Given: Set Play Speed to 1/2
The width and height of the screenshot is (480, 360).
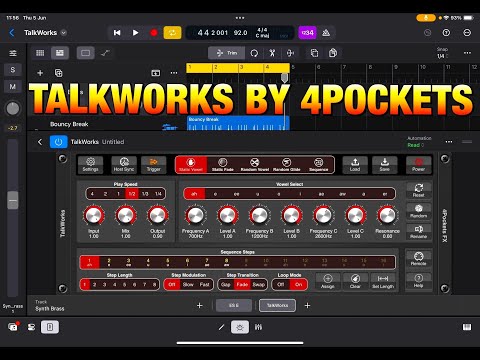Looking at the screenshot, I should pyautogui.click(x=132, y=194).
